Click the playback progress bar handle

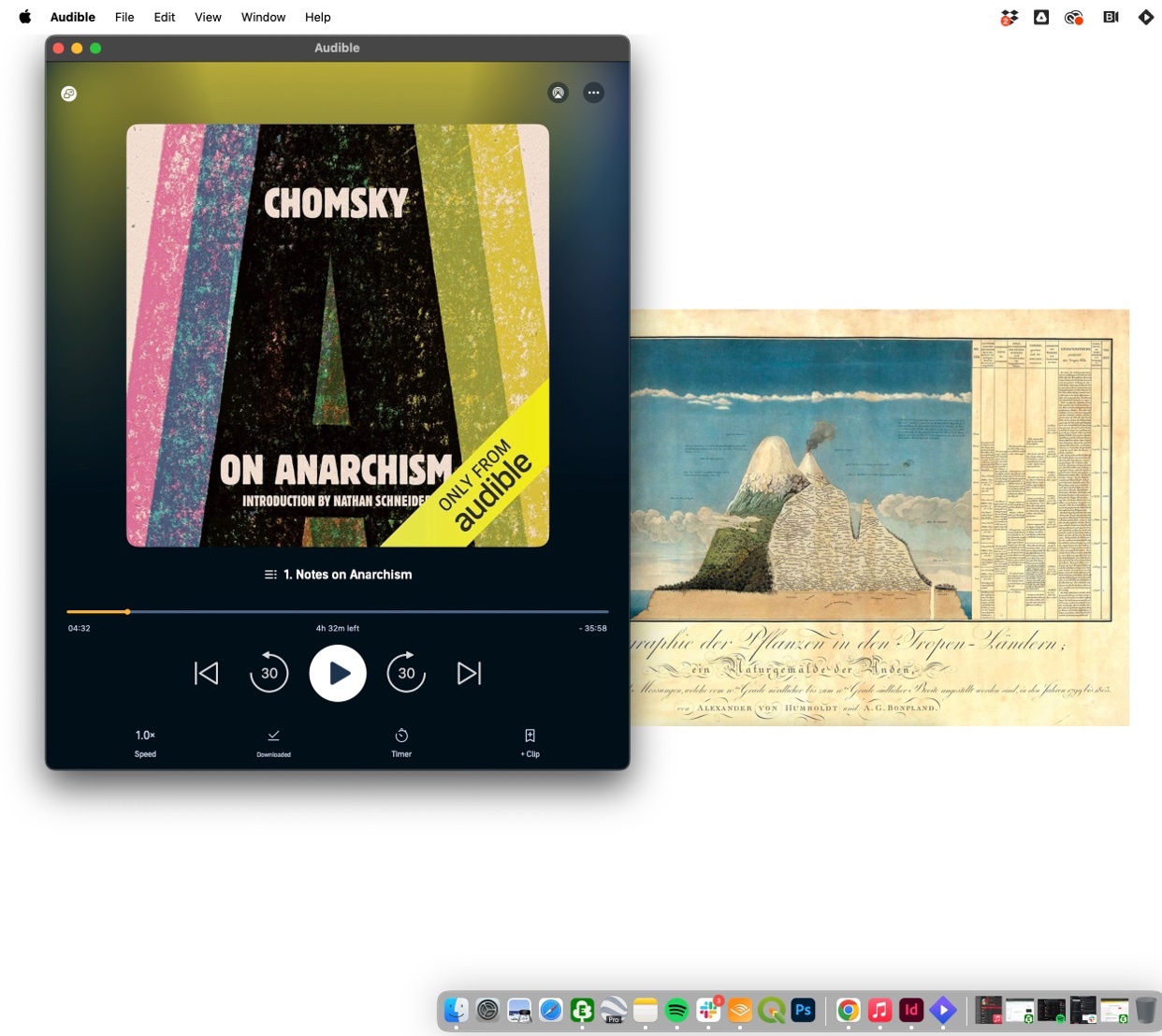tap(127, 612)
